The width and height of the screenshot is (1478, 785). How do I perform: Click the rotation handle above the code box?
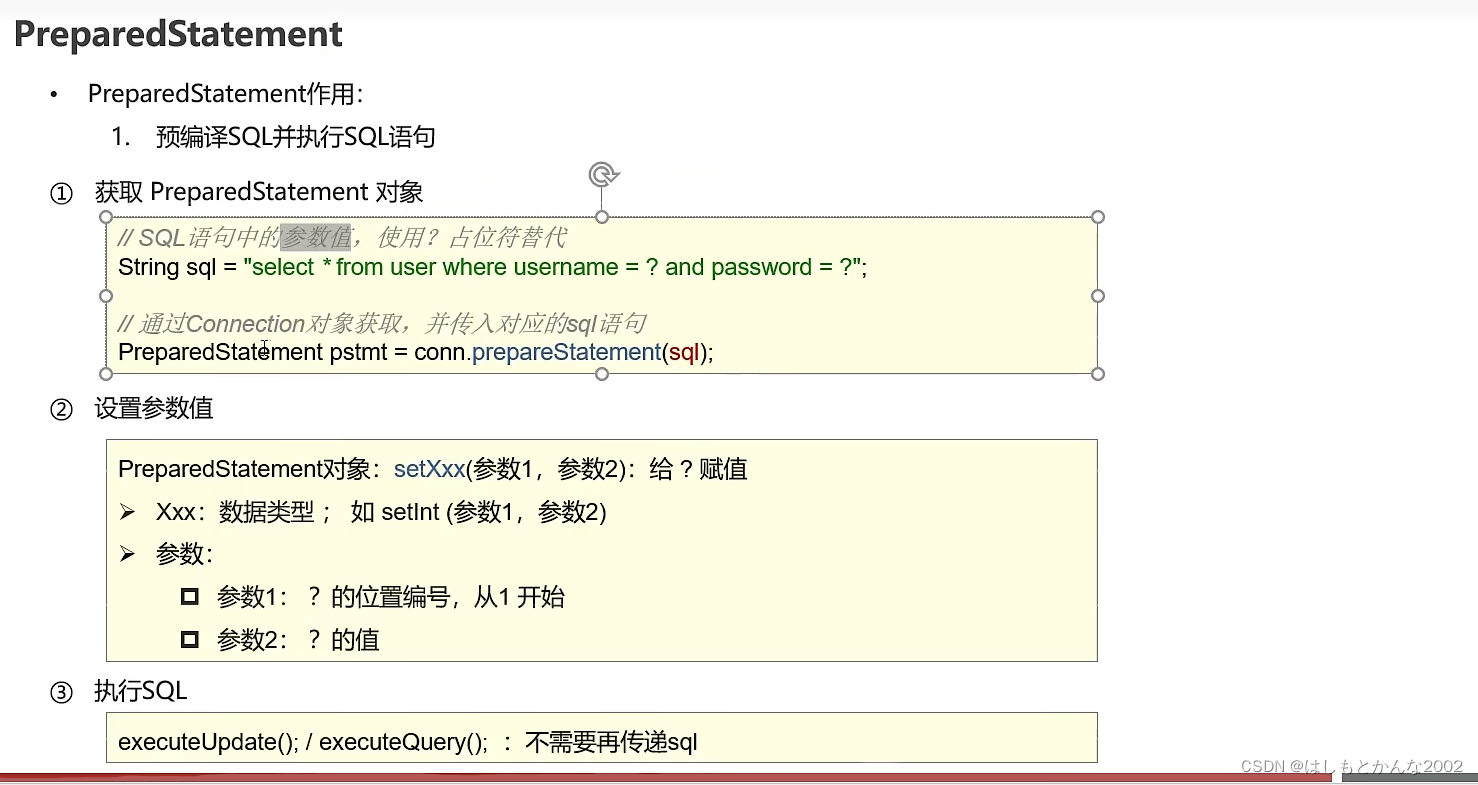[x=602, y=176]
